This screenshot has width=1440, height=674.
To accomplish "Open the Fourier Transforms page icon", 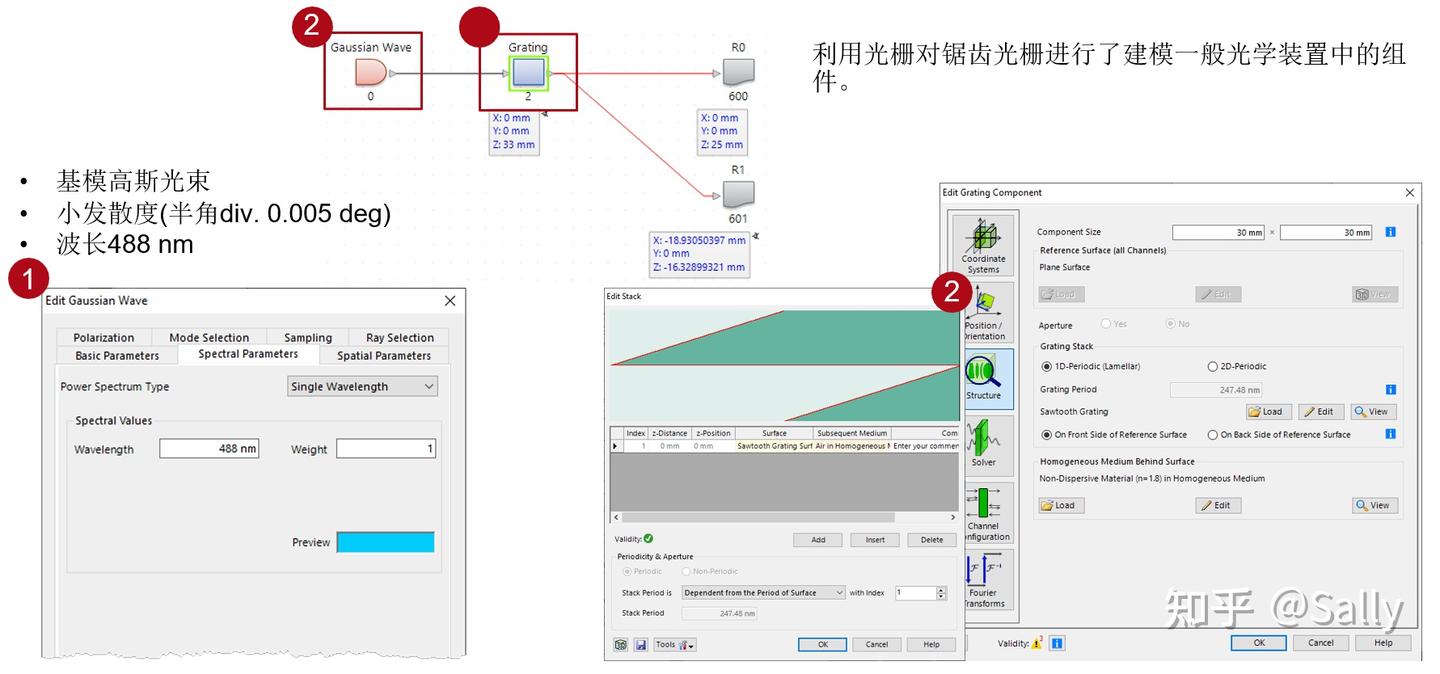I will tap(983, 580).
